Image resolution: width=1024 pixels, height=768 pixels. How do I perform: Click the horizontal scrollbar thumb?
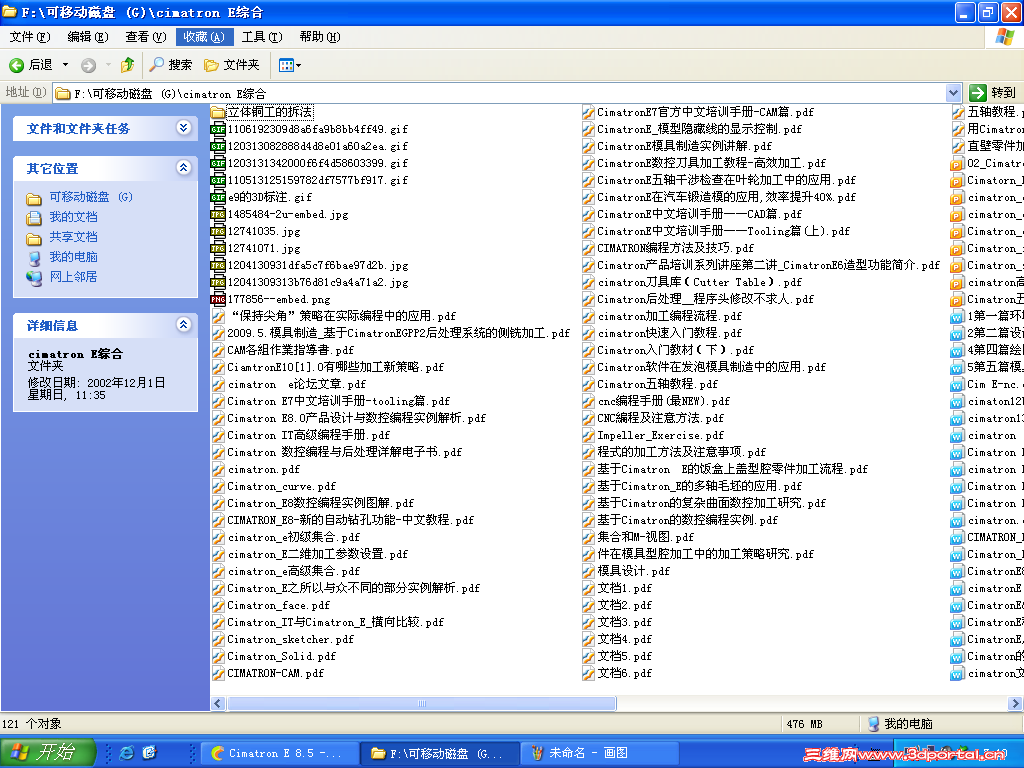(x=421, y=703)
